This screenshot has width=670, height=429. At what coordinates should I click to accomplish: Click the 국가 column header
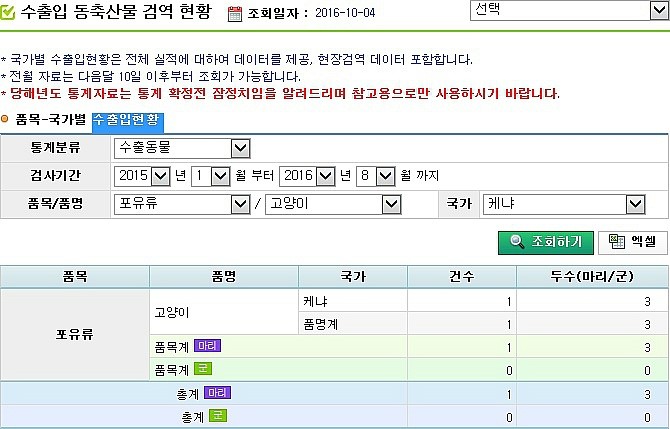point(353,276)
